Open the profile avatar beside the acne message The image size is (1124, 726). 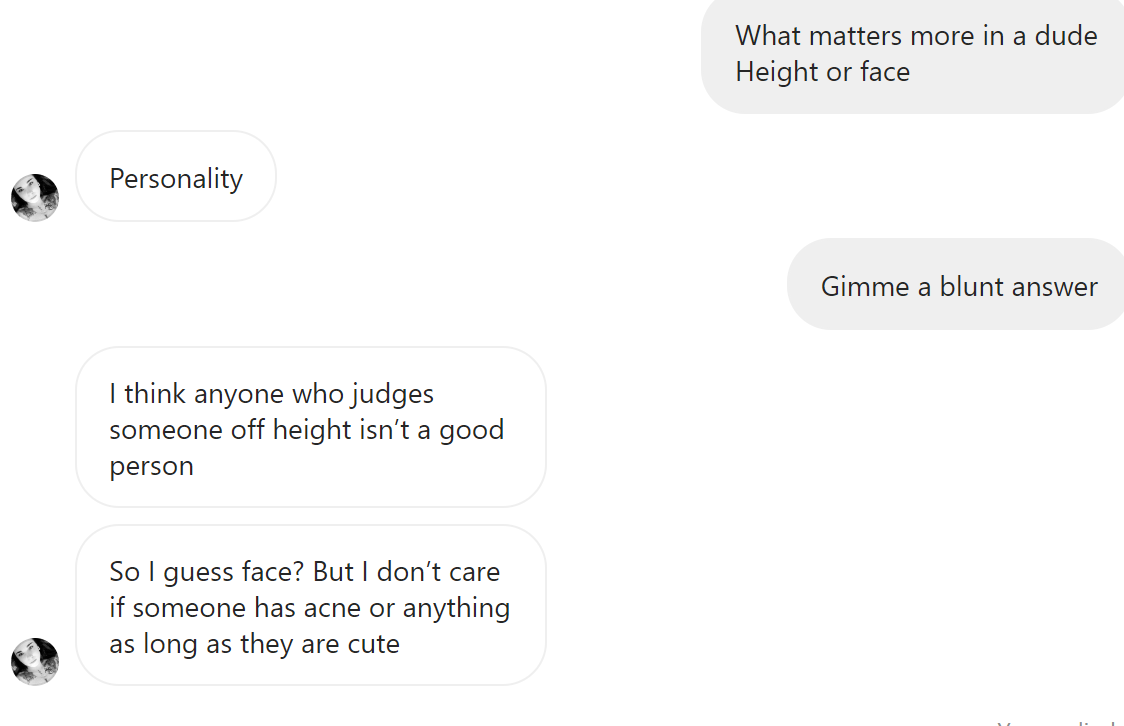pyautogui.click(x=35, y=661)
